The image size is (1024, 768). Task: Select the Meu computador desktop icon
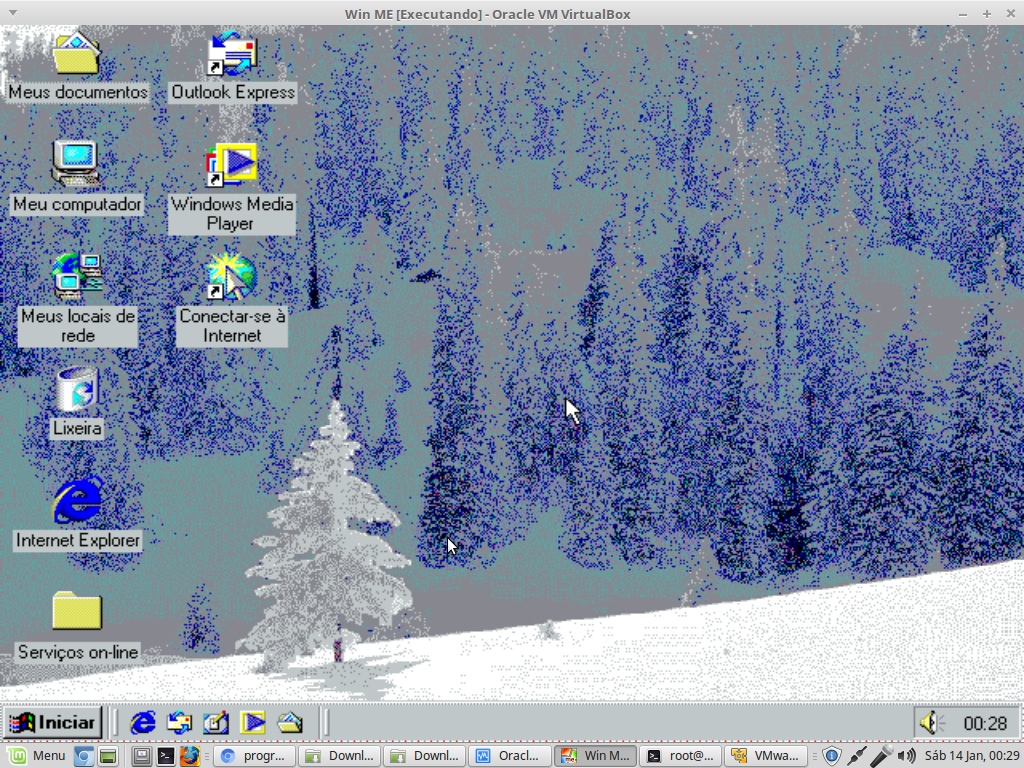[76, 163]
